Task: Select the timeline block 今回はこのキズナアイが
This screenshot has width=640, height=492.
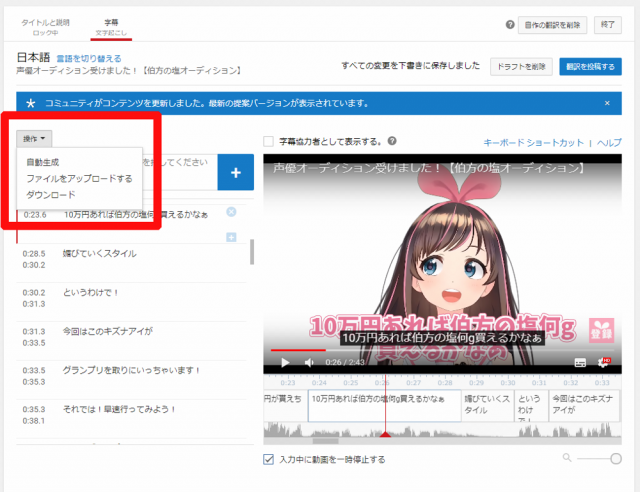Action: click(584, 406)
